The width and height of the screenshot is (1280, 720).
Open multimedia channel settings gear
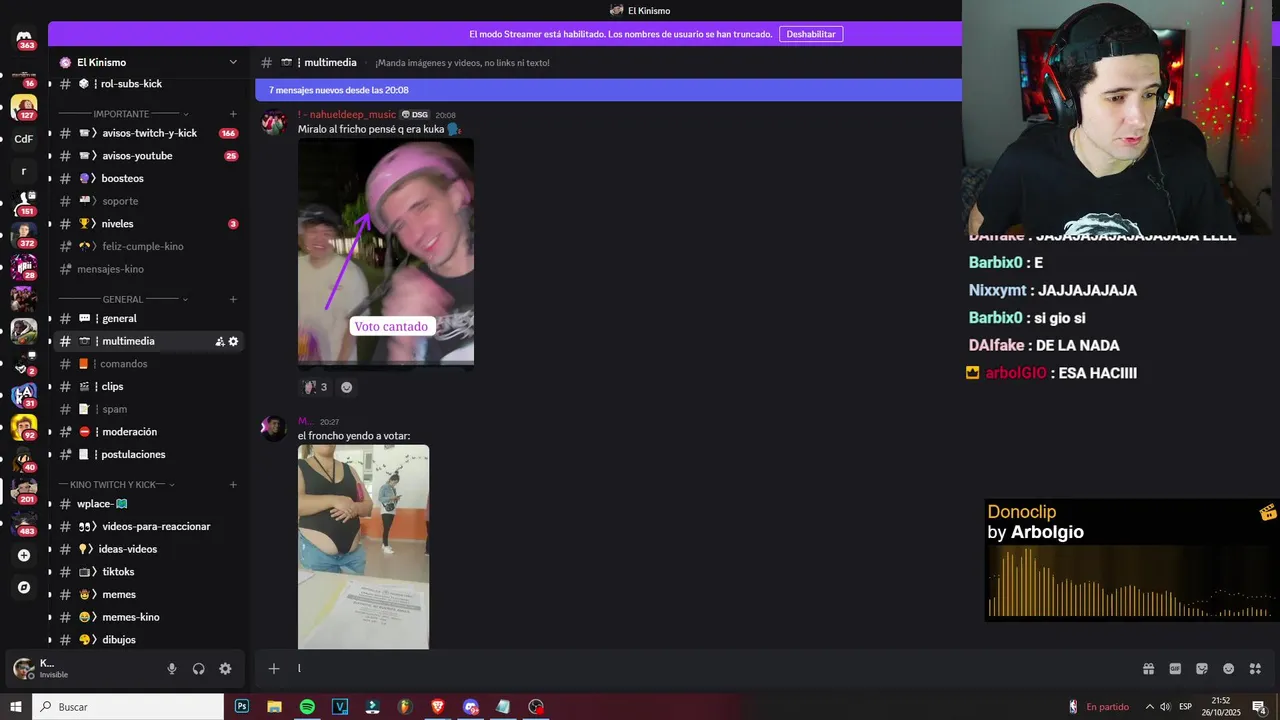234,341
